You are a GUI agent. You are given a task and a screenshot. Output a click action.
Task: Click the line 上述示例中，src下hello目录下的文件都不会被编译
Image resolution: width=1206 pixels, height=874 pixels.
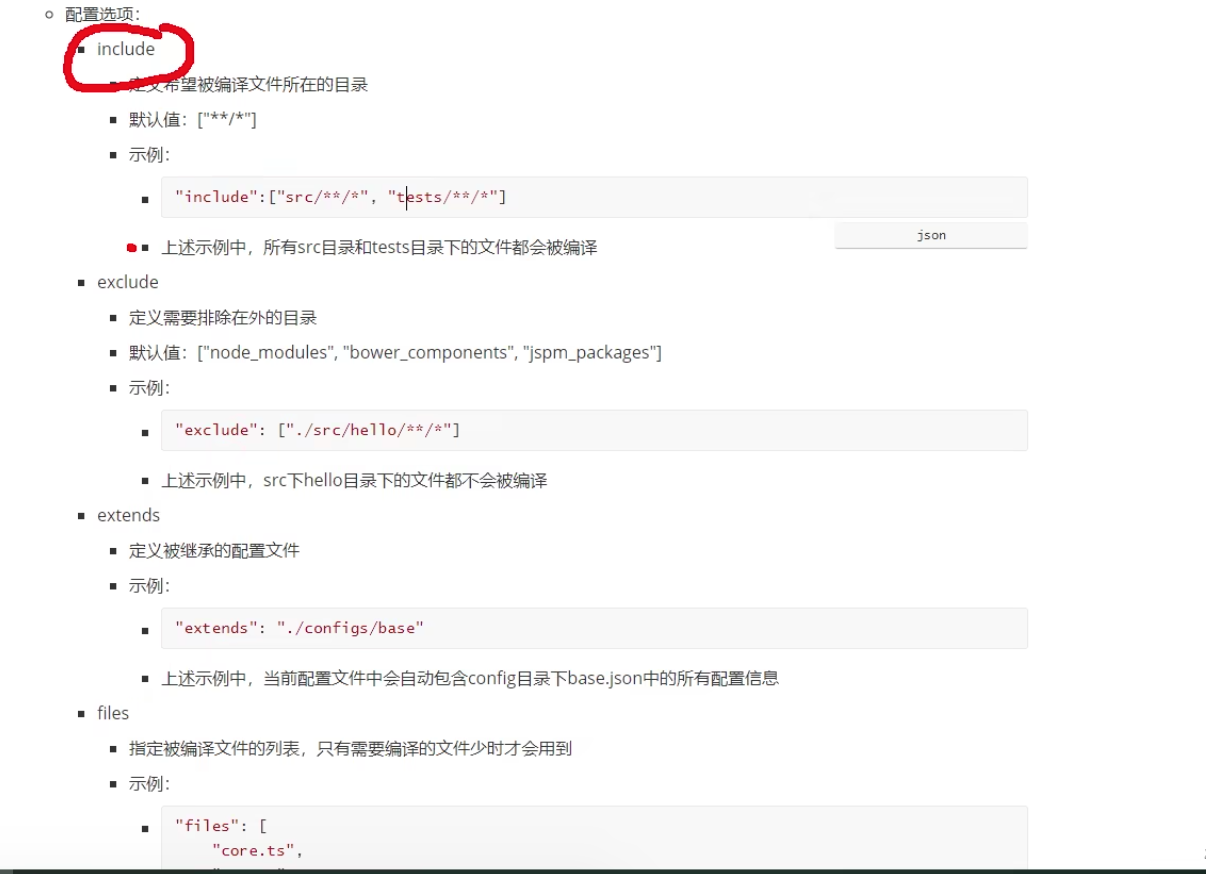(354, 481)
